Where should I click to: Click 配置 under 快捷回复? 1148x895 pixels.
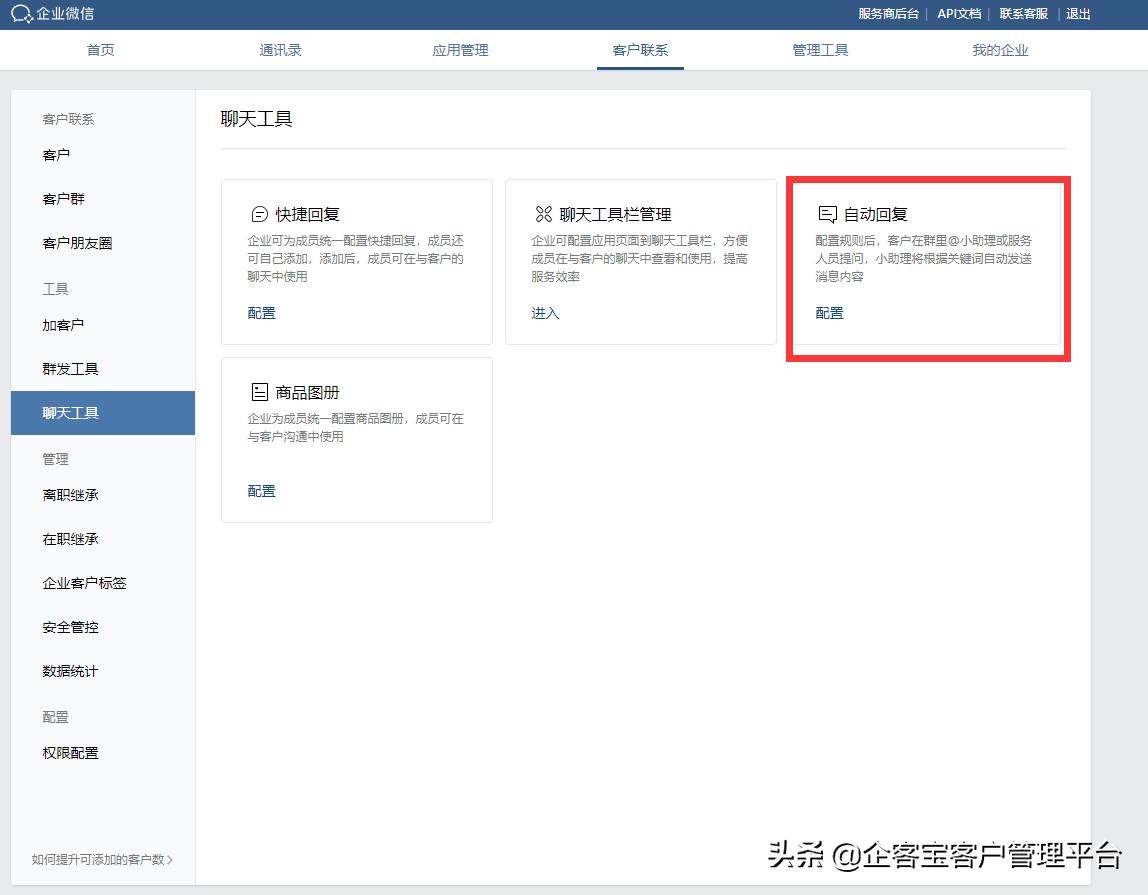(x=261, y=312)
